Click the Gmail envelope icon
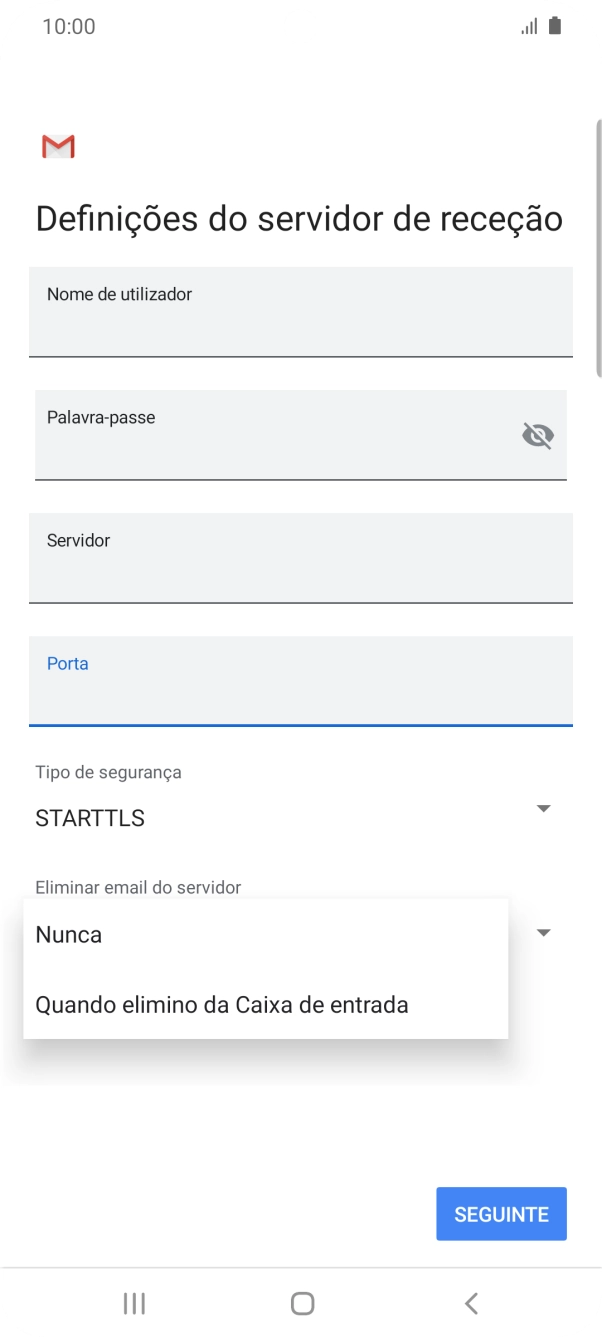This screenshot has width=602, height=1337. [57, 146]
